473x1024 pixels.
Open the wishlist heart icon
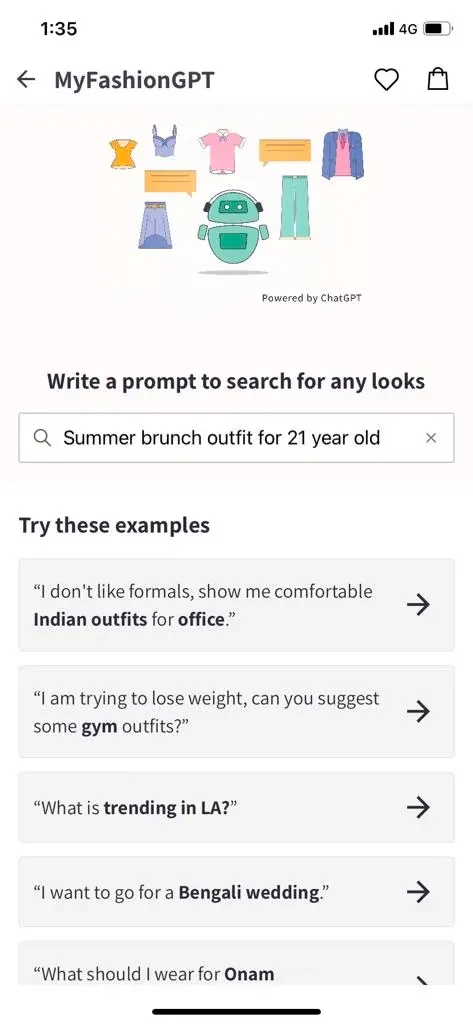[386, 80]
